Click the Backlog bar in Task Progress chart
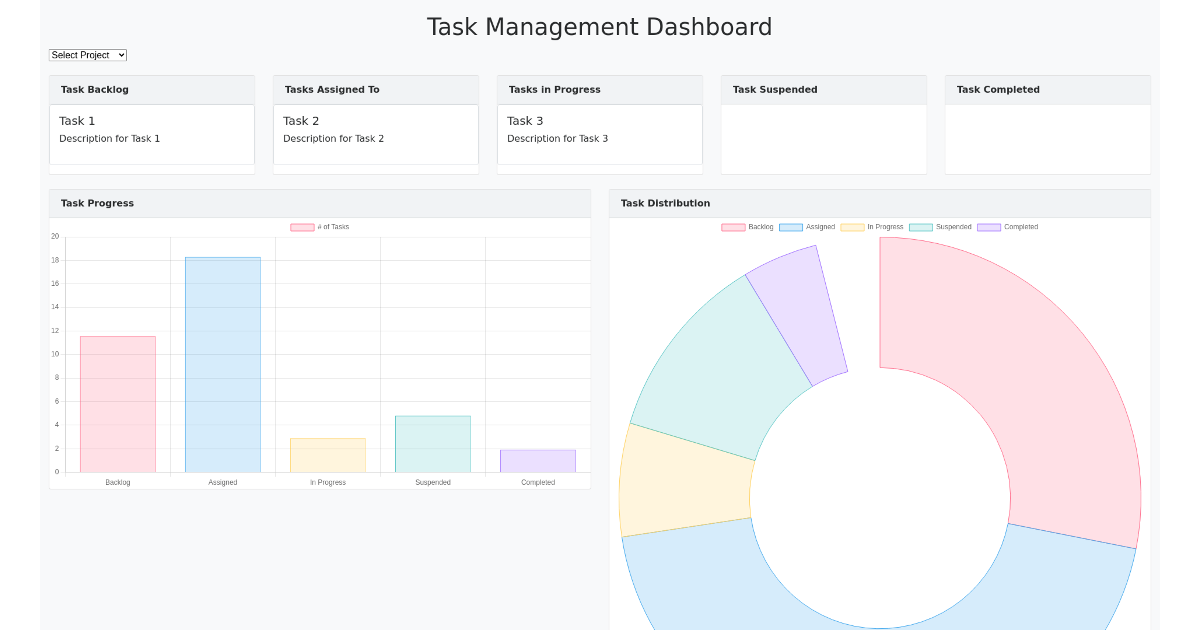Viewport: 1200px width, 630px height. [117, 400]
